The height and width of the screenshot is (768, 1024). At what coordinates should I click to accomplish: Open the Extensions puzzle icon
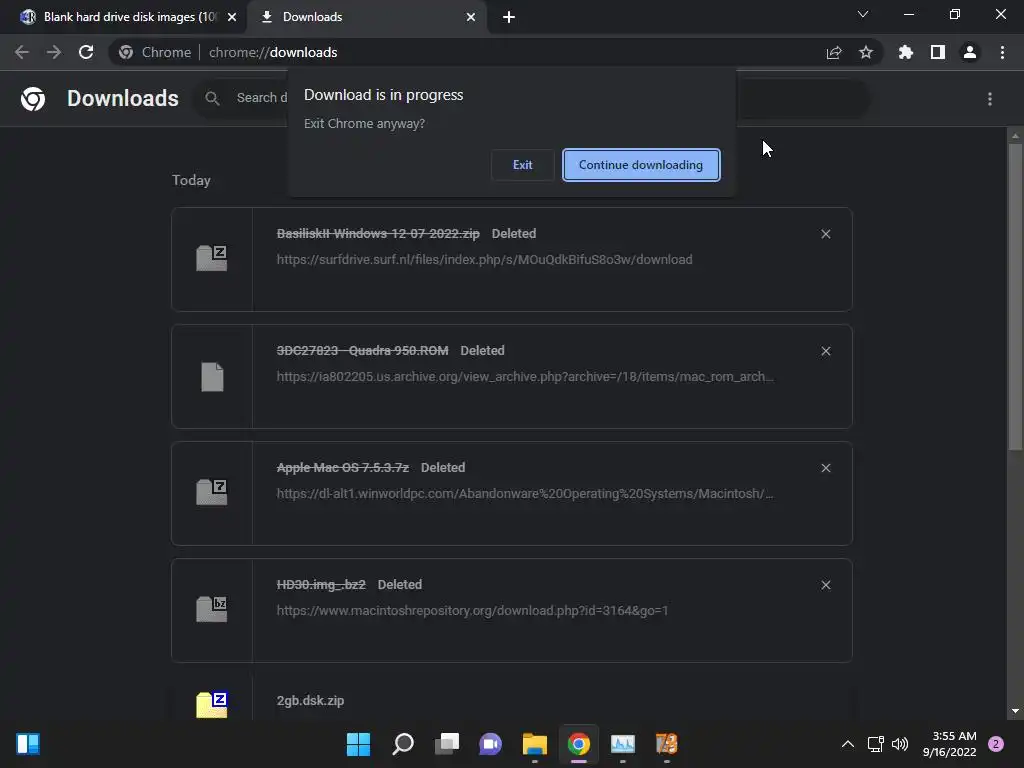906,52
